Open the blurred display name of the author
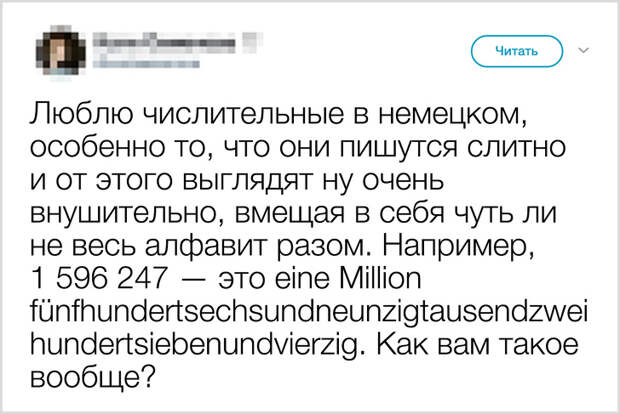Image resolution: width=620 pixels, height=414 pixels. pos(164,43)
